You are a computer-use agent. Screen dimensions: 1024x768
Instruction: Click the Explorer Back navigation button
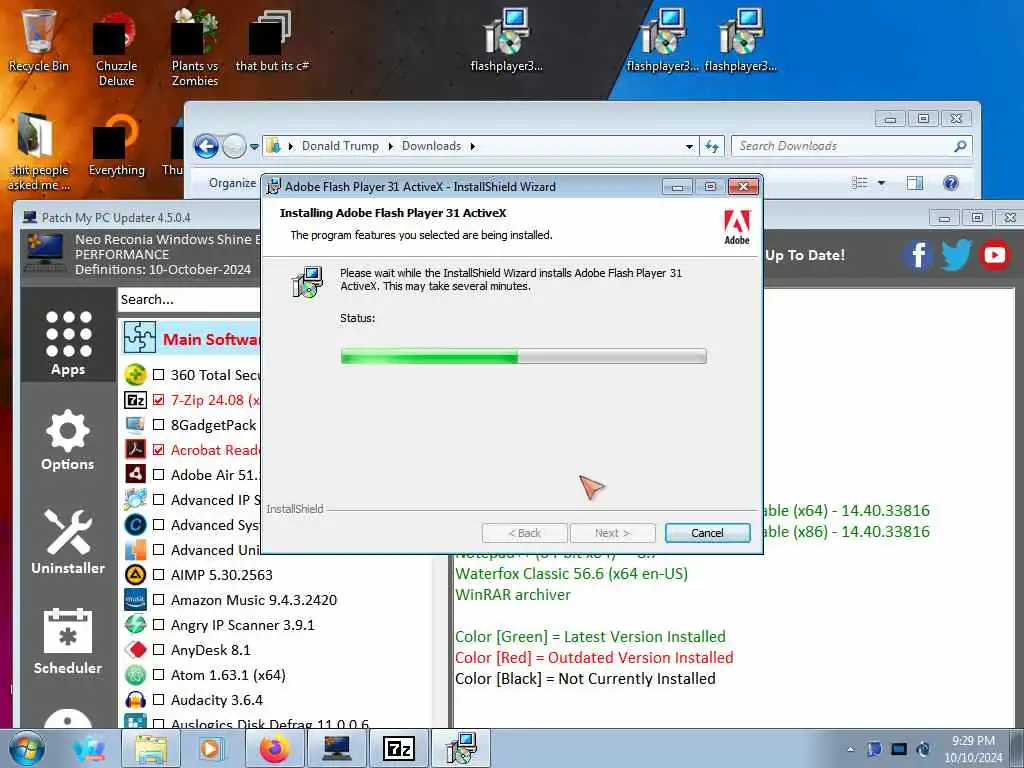tap(206, 146)
